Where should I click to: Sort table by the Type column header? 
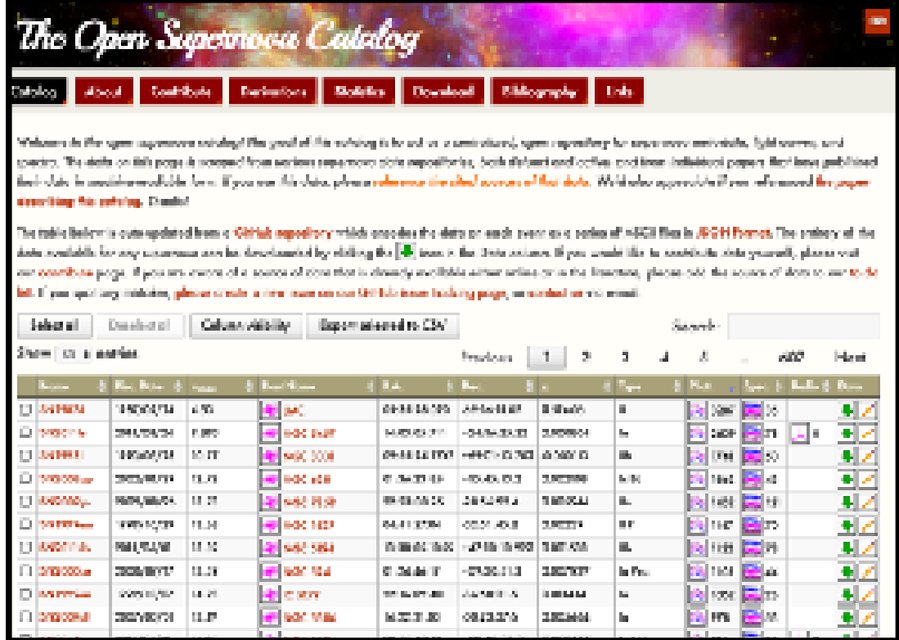pos(650,387)
